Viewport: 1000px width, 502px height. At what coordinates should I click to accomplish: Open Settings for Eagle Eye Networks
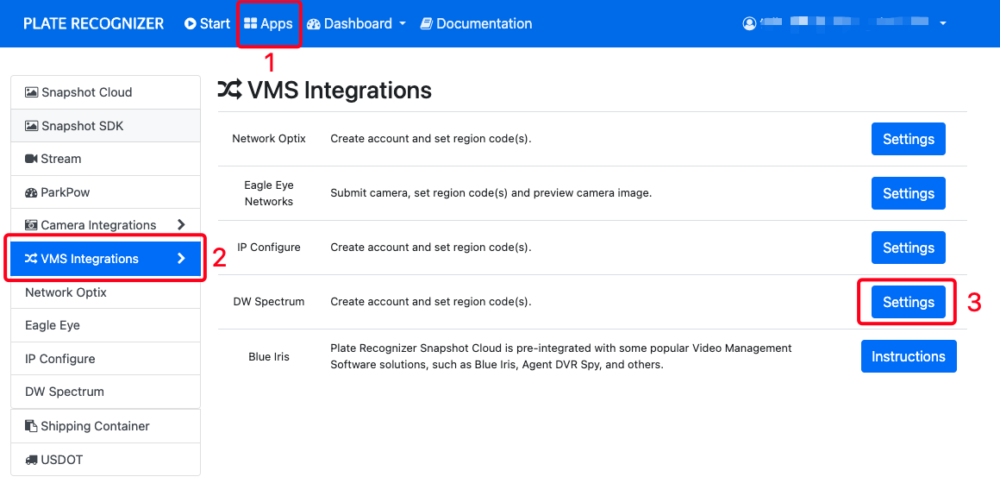click(x=908, y=193)
